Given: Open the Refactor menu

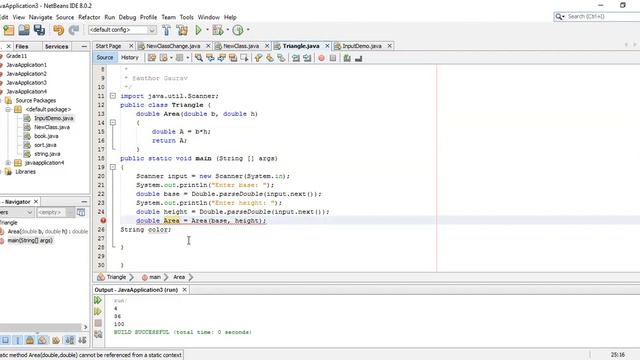Looking at the screenshot, I should [x=89, y=17].
